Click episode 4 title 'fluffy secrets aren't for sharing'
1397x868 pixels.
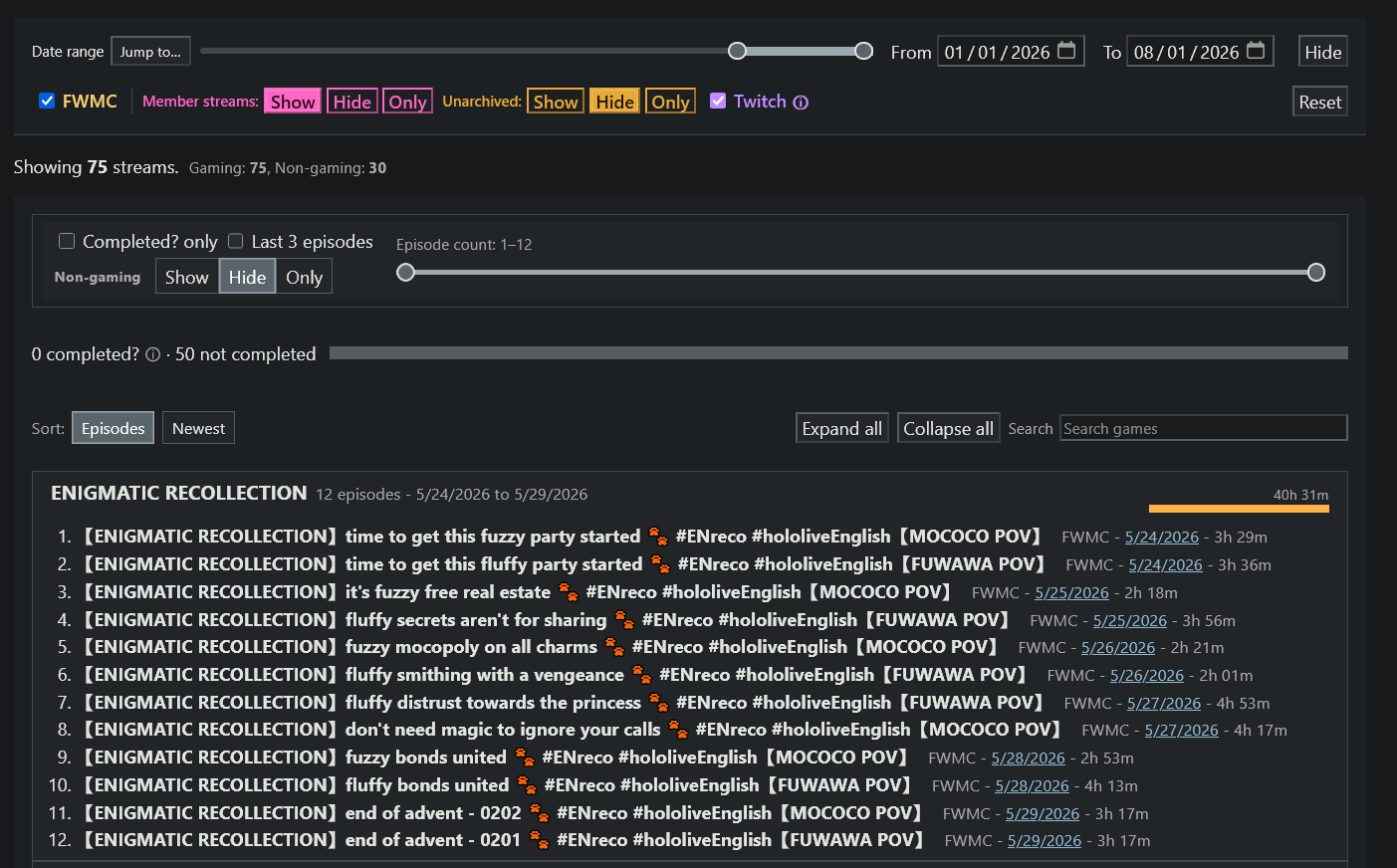[x=546, y=620]
